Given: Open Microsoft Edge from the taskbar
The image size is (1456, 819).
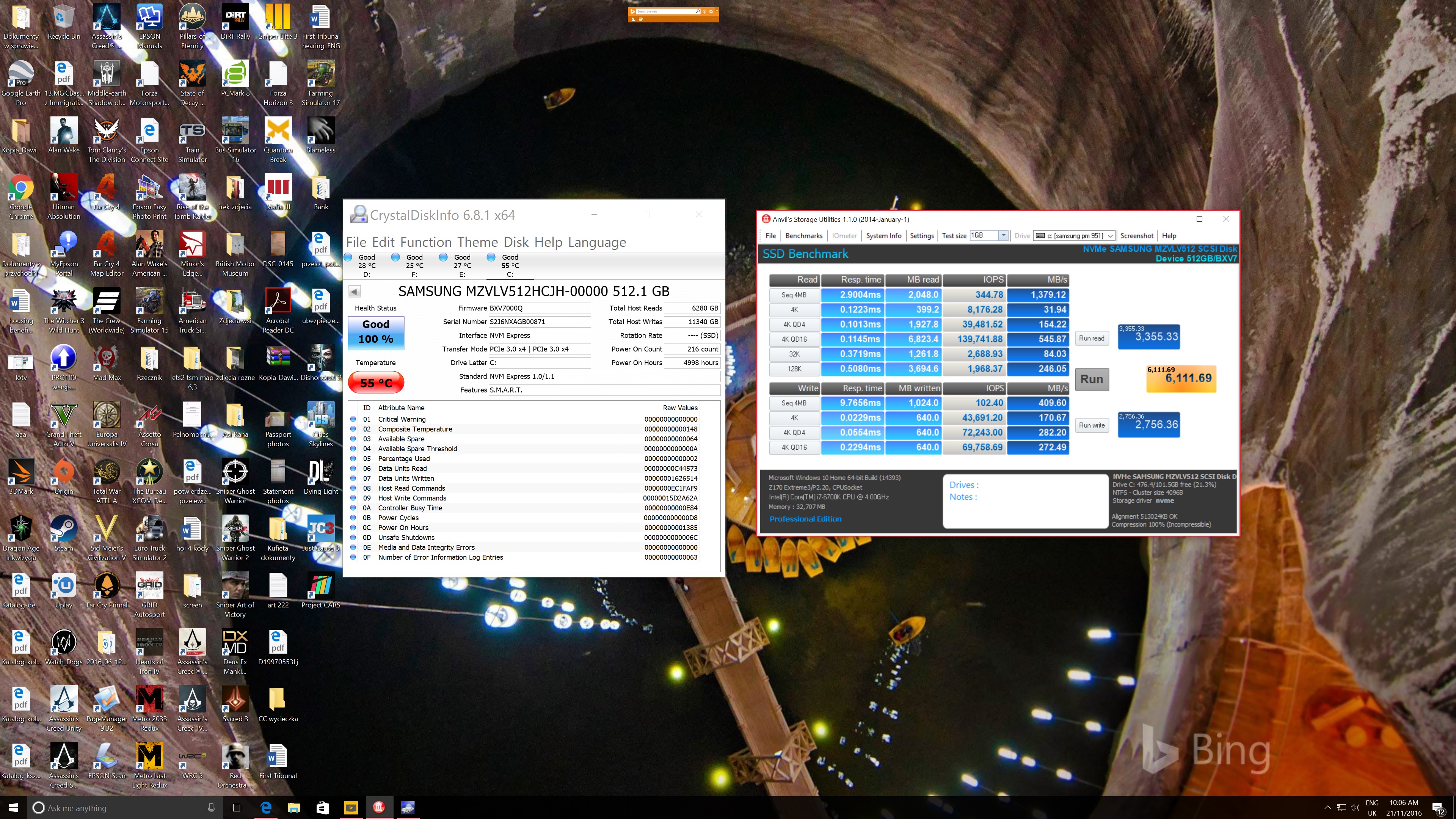Looking at the screenshot, I should 266,807.
